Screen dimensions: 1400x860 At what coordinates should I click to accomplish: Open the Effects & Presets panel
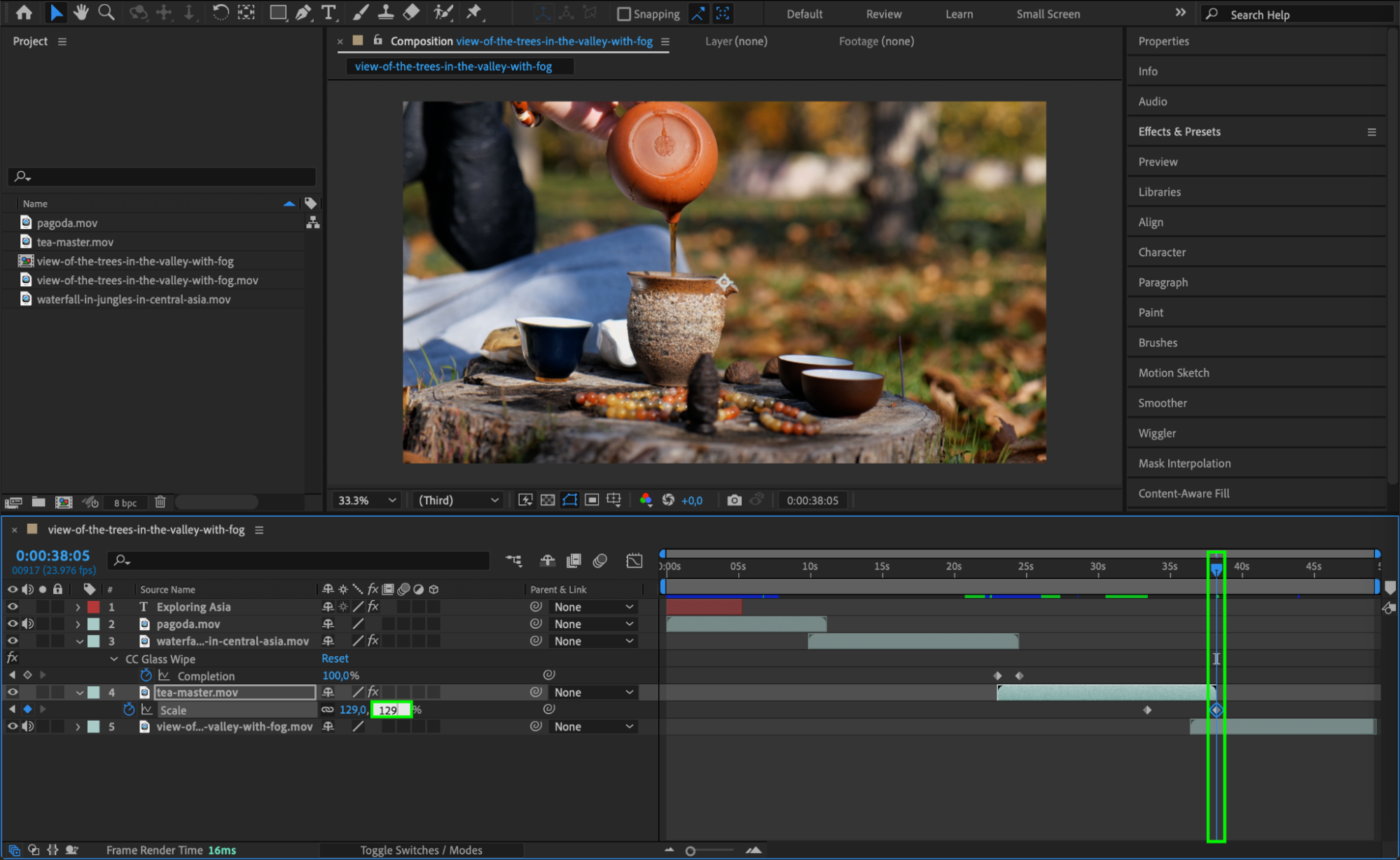tap(1179, 132)
